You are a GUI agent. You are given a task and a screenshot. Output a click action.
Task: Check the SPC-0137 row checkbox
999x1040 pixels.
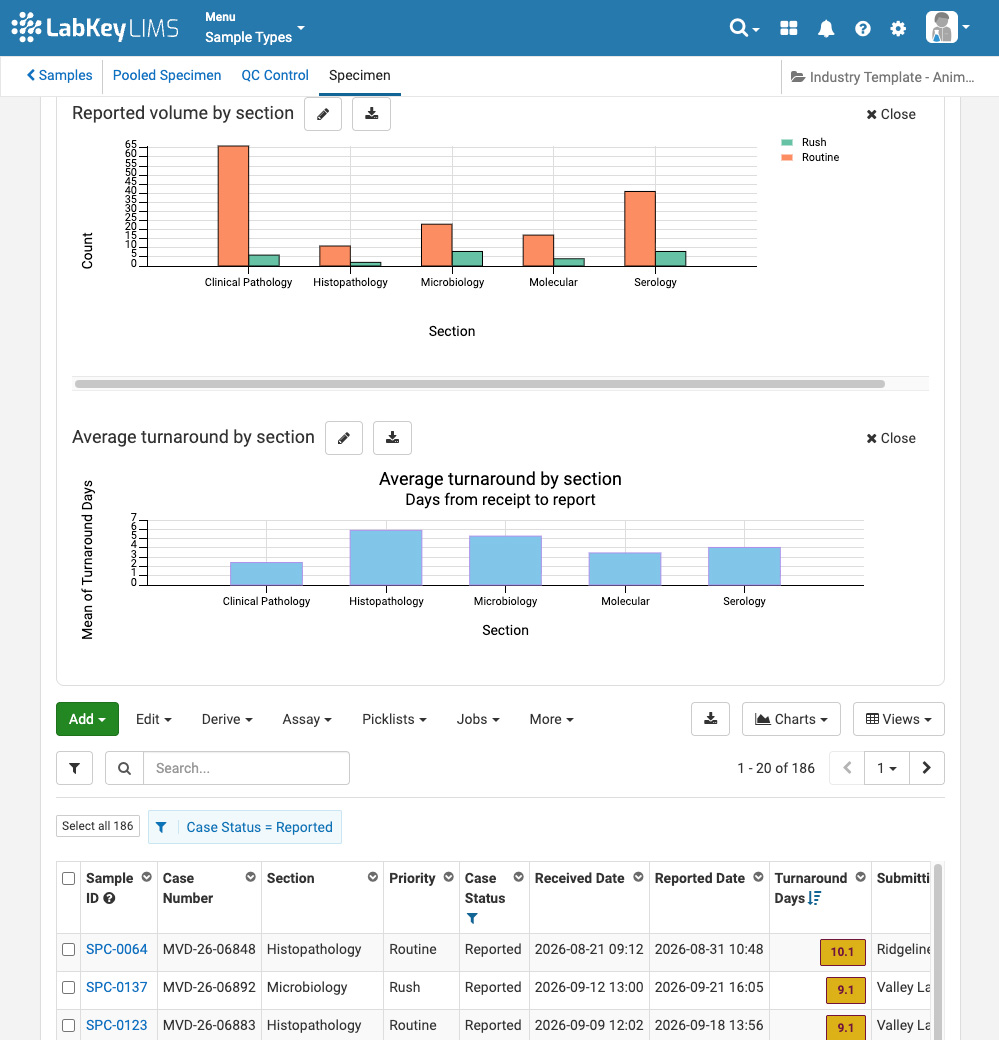(68, 987)
